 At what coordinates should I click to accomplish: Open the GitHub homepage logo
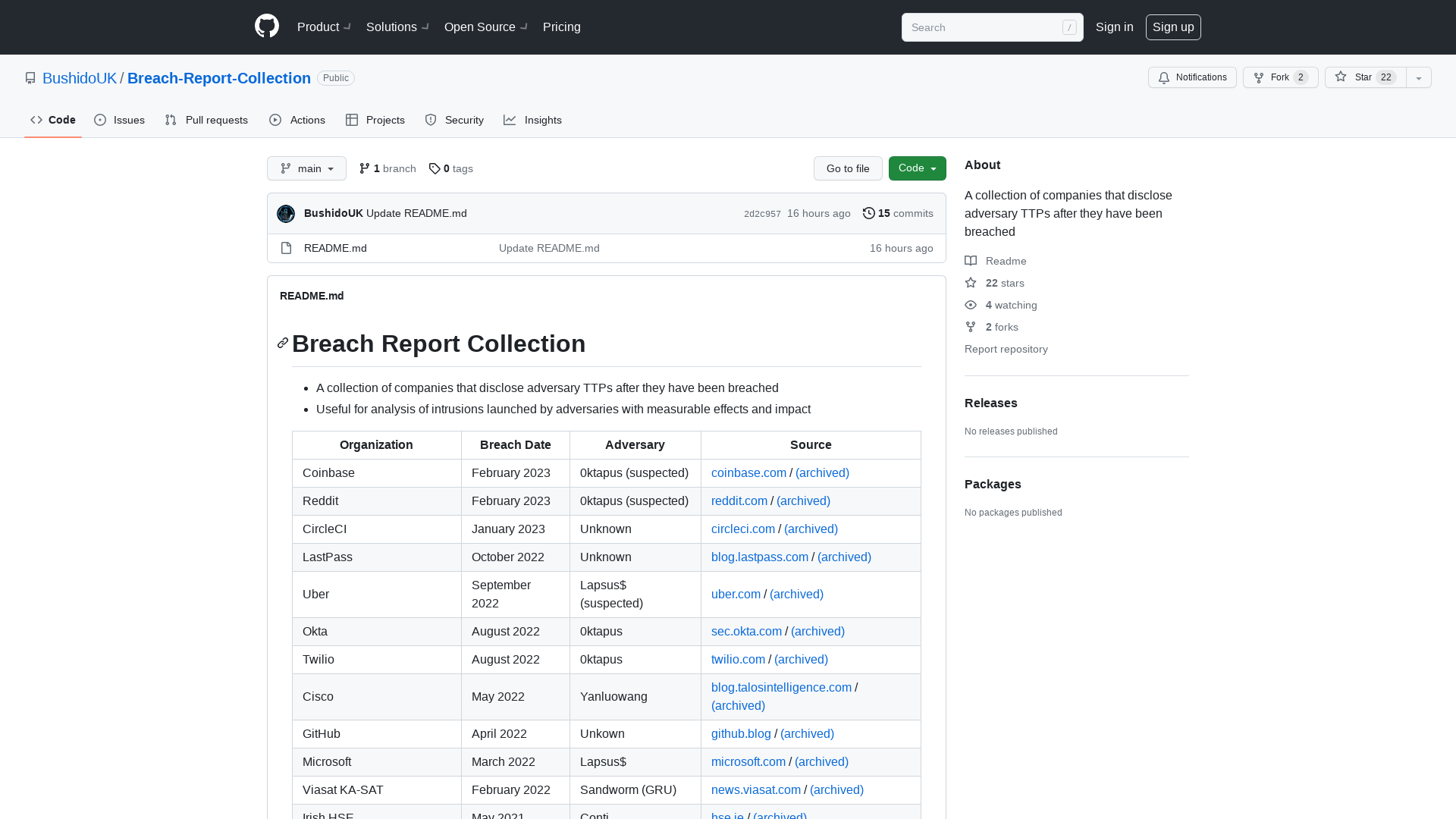click(267, 27)
